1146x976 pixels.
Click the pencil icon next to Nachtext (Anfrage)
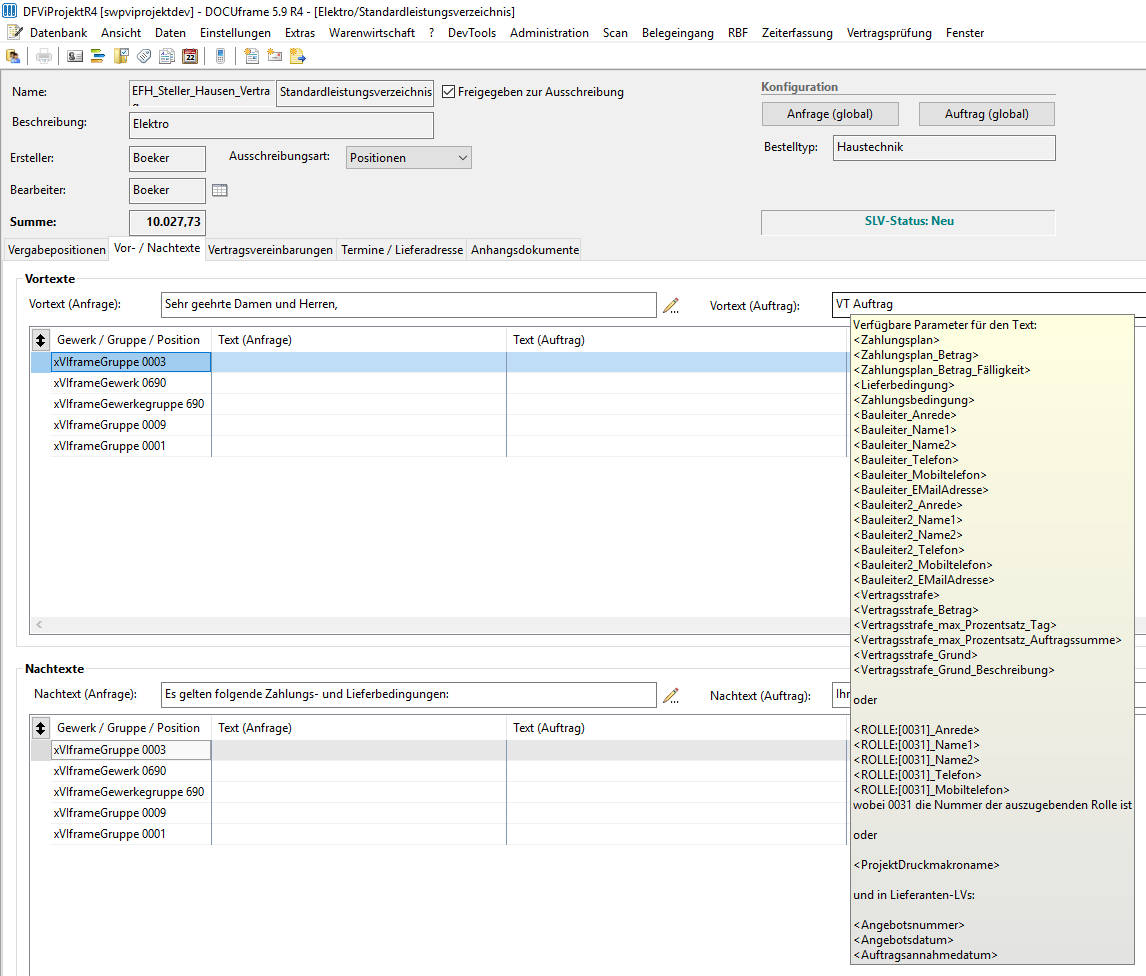tap(671, 695)
